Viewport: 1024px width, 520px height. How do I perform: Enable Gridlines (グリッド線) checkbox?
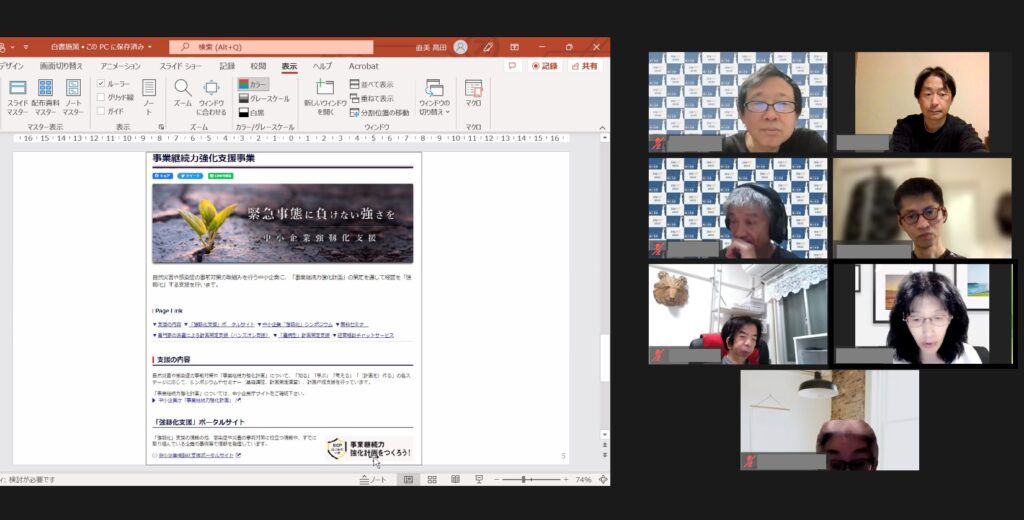coord(101,97)
